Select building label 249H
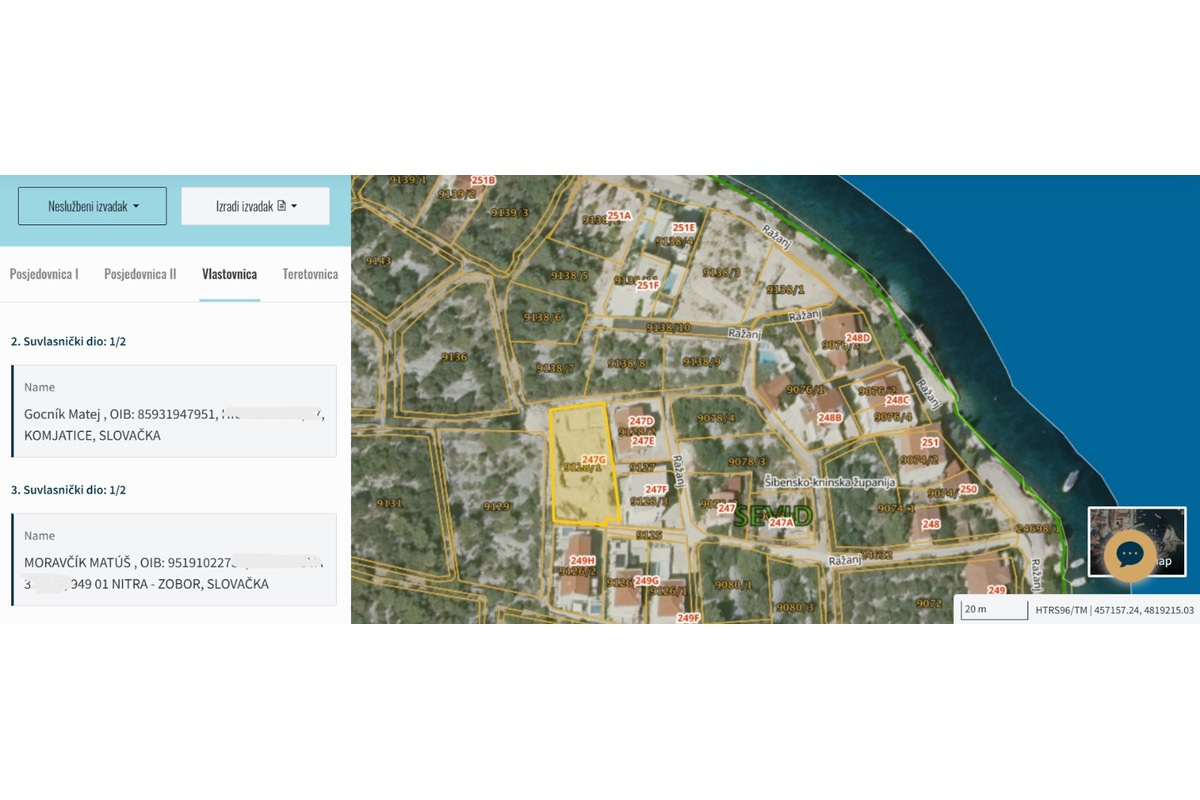 click(x=580, y=561)
